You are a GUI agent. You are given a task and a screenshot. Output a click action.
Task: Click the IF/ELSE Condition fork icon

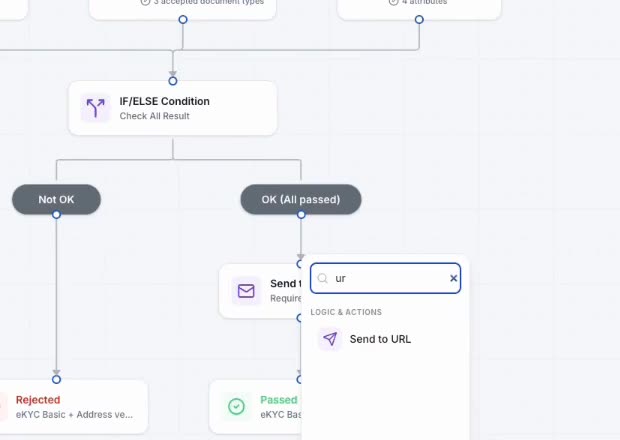point(95,108)
